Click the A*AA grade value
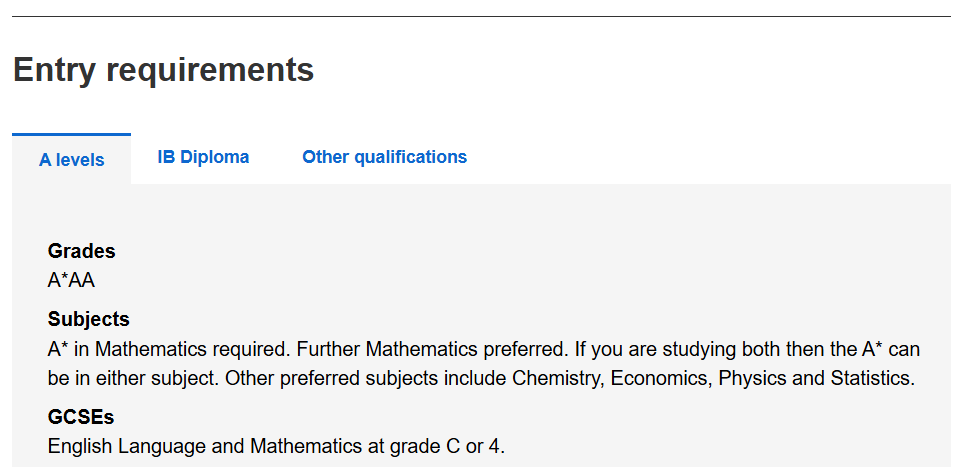 pyautogui.click(x=71, y=280)
